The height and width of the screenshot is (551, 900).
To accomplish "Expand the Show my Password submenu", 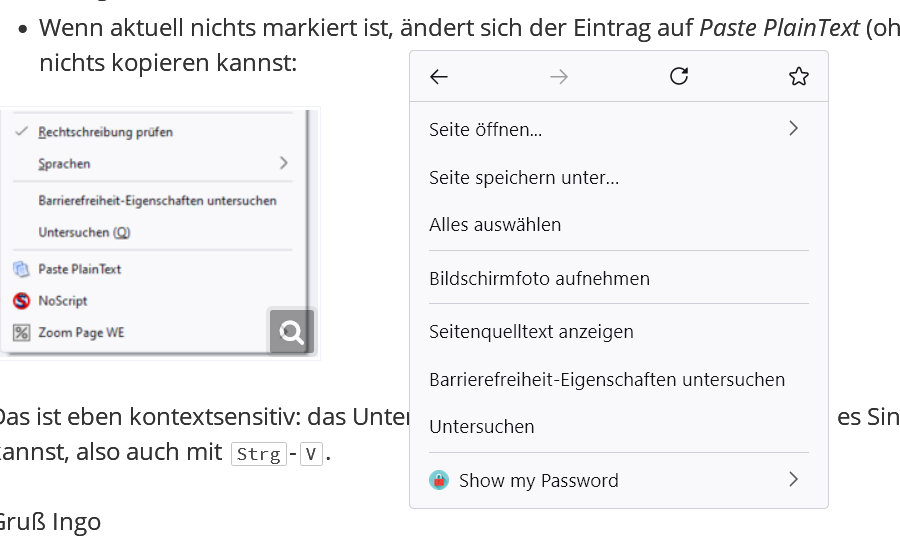I will pyautogui.click(x=793, y=480).
